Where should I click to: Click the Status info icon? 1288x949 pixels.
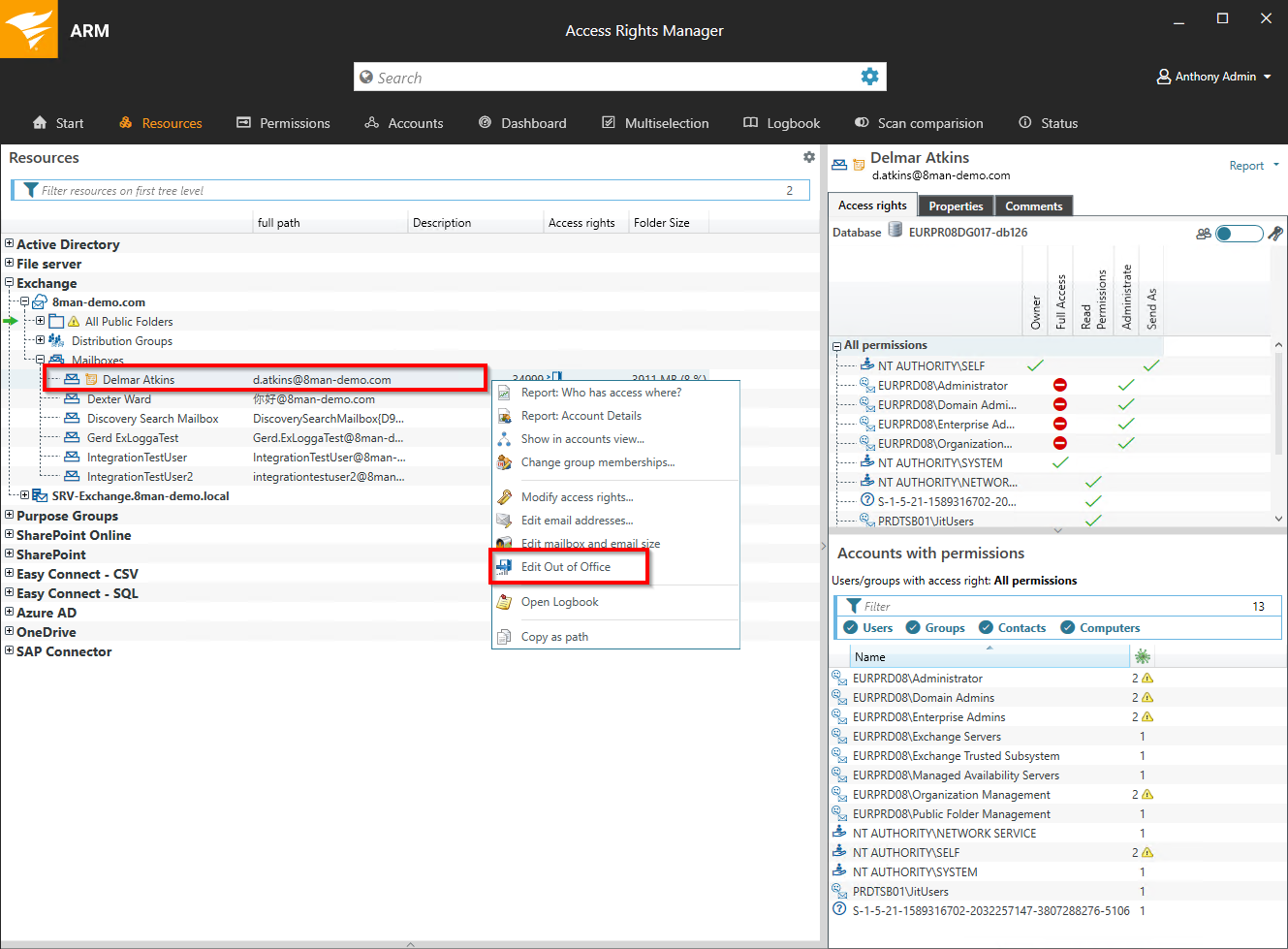point(1024,123)
